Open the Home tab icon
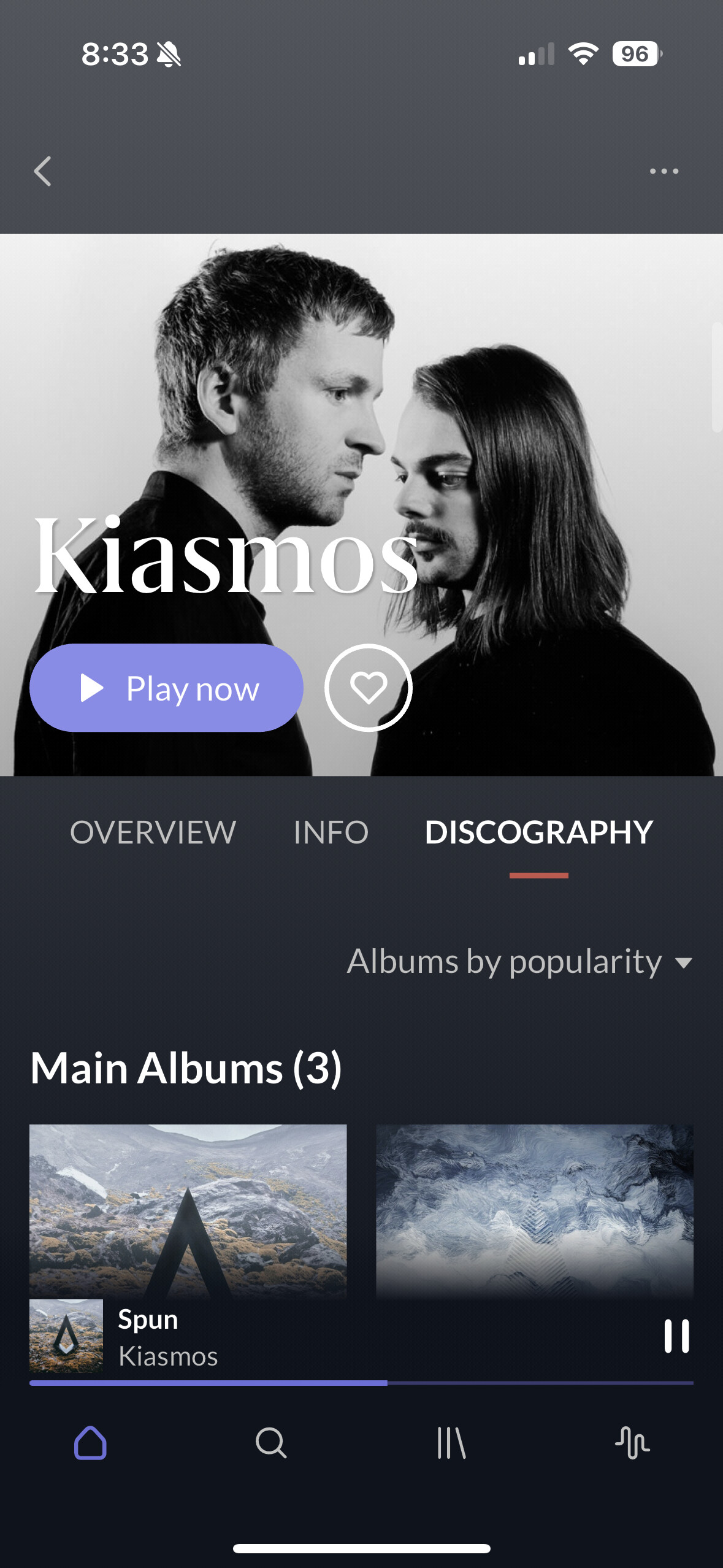This screenshot has height=1568, width=723. coord(90,1442)
